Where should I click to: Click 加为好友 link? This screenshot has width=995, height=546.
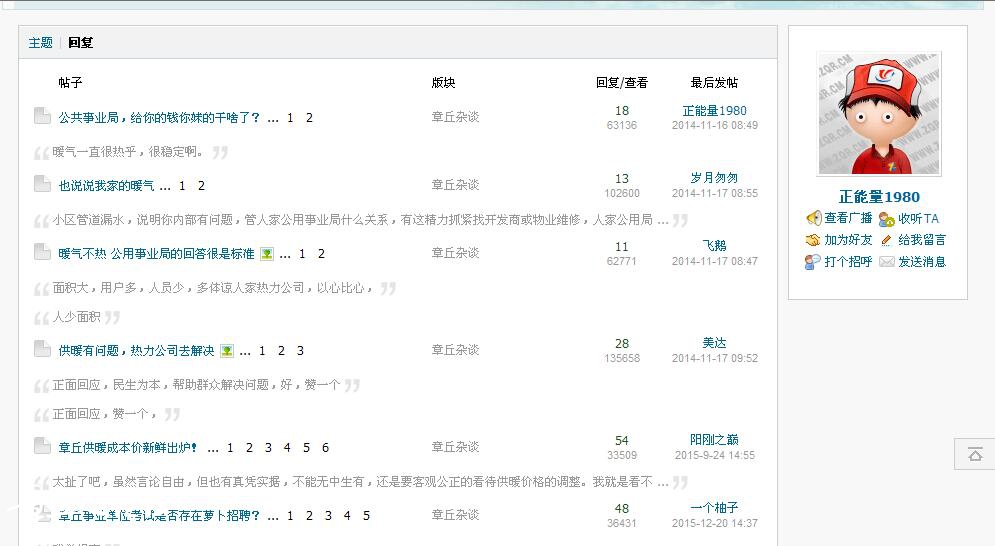(x=848, y=240)
